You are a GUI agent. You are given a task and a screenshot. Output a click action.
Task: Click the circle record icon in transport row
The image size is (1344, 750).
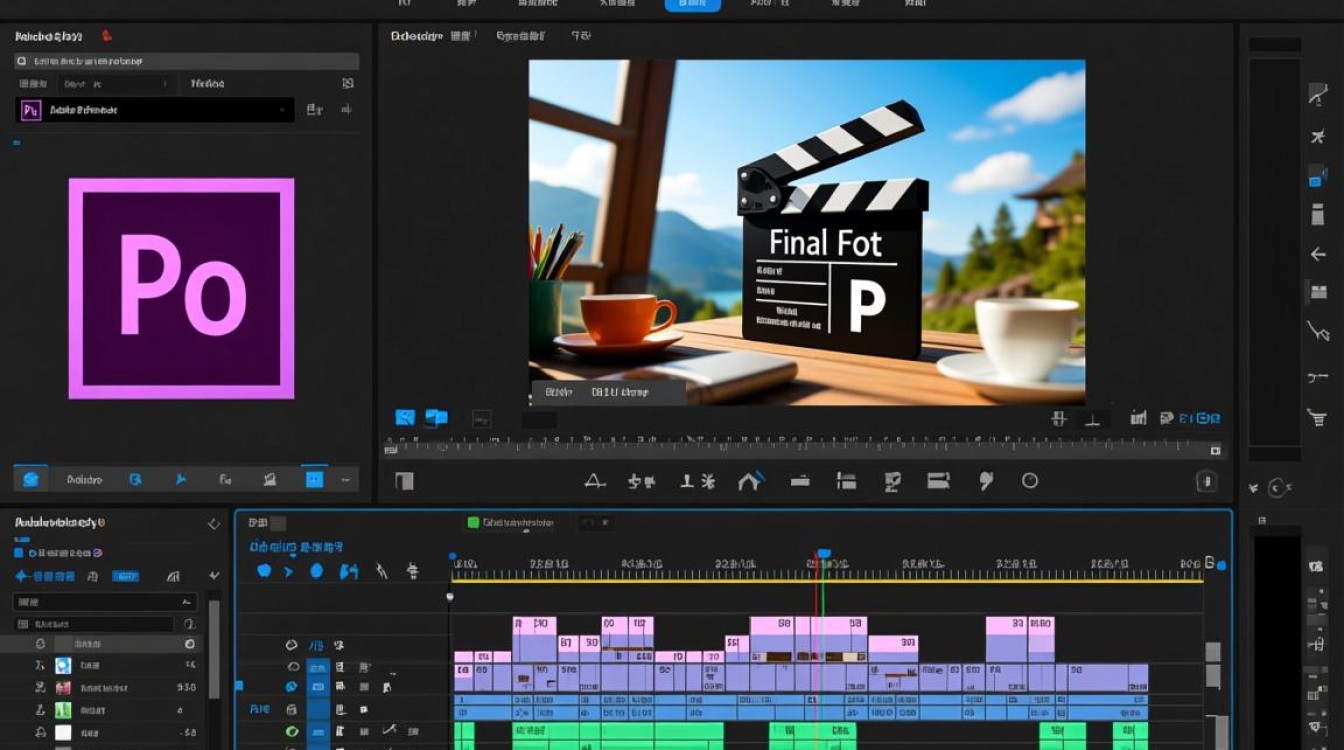pos(1030,481)
